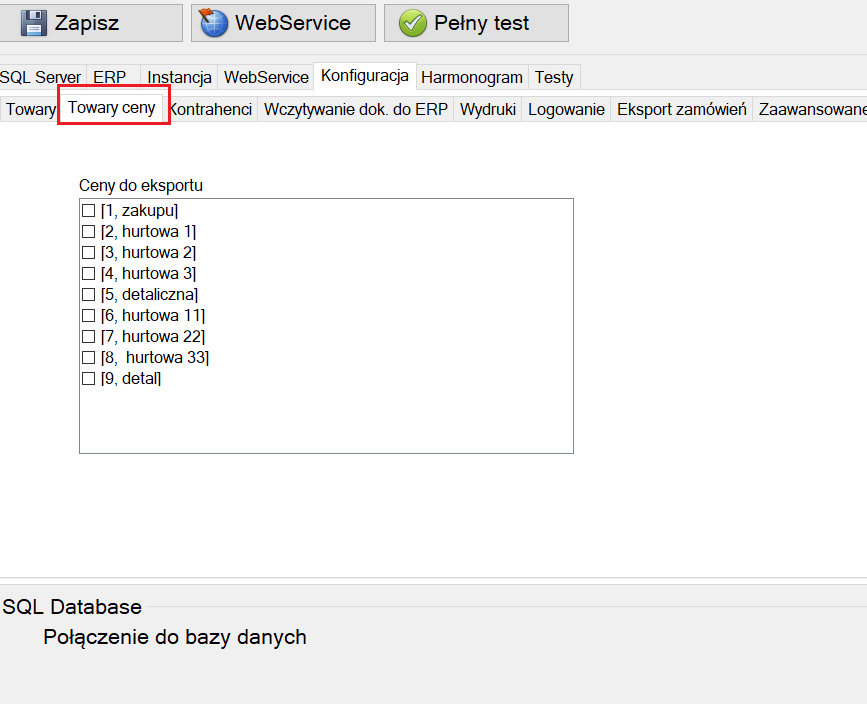Show the Wydruki sub-tab
Image resolution: width=867 pixels, height=704 pixels.
click(x=487, y=110)
